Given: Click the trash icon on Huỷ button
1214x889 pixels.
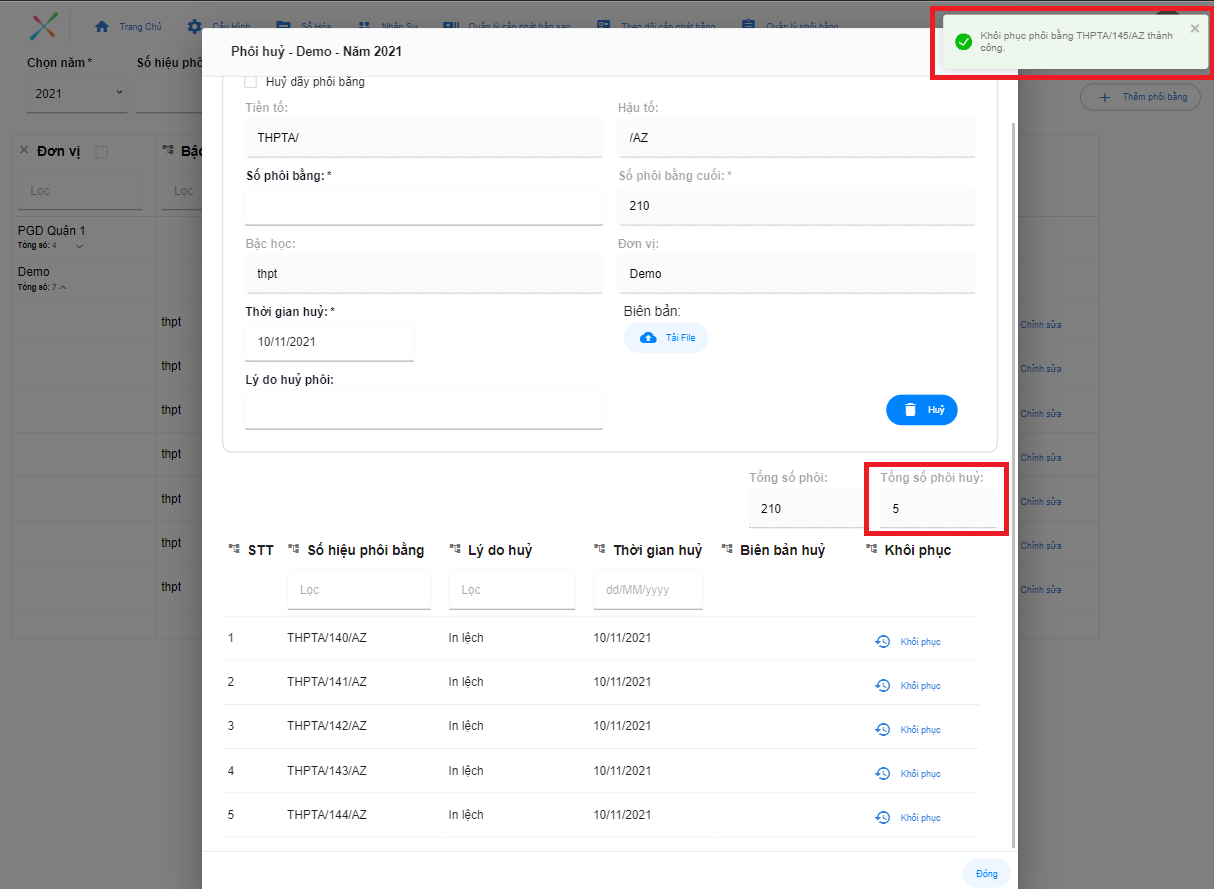Looking at the screenshot, I should (910, 410).
